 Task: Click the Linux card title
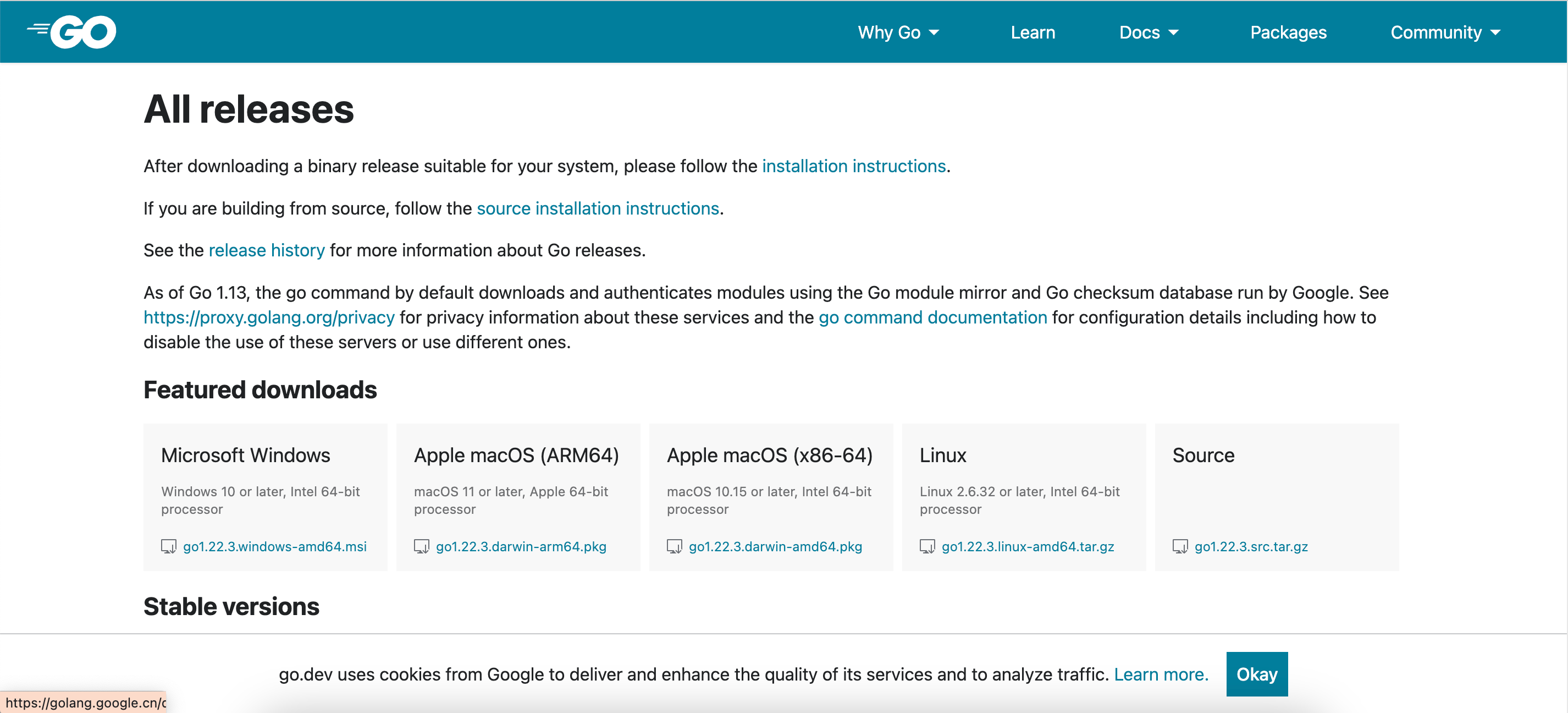coord(943,455)
